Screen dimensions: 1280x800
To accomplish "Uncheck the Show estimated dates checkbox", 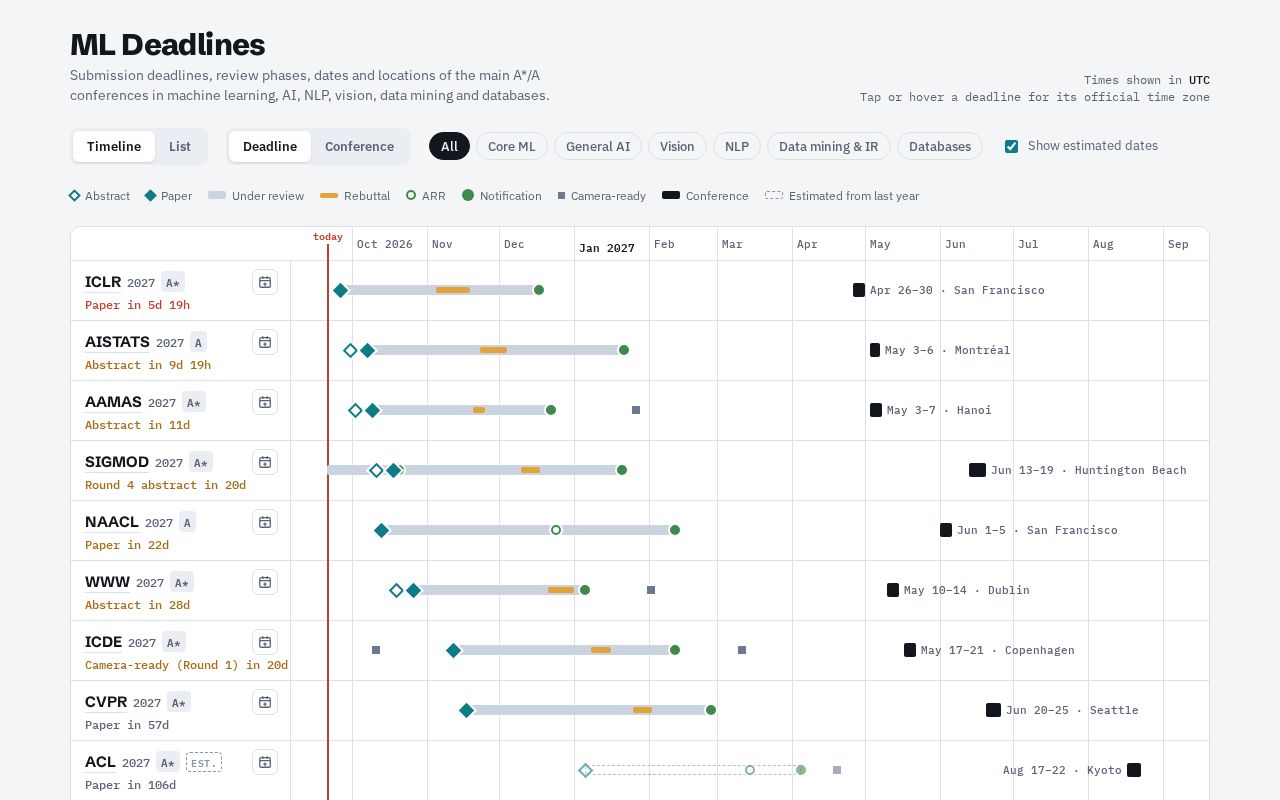I will [x=1011, y=146].
